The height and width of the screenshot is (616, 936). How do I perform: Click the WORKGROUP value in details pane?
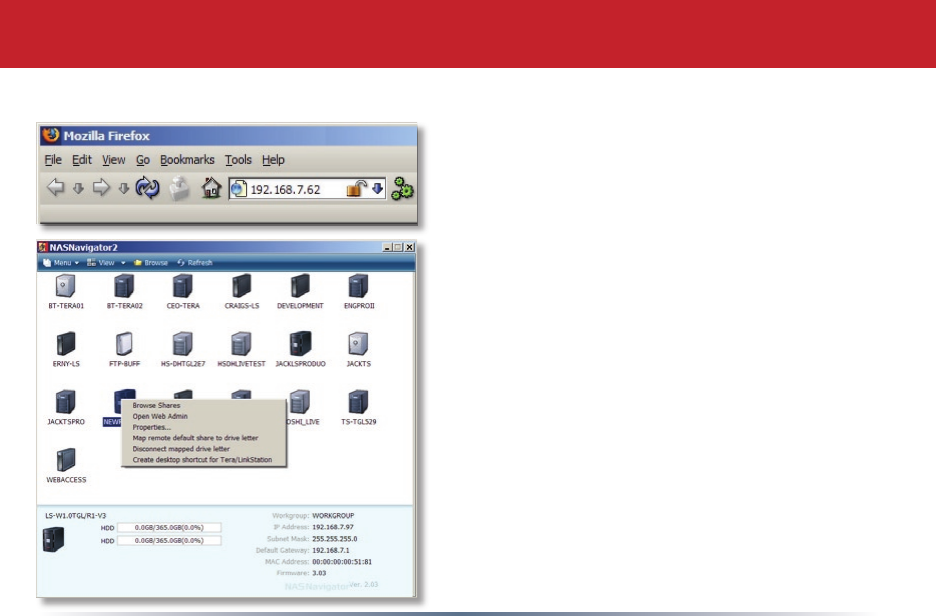pos(333,516)
